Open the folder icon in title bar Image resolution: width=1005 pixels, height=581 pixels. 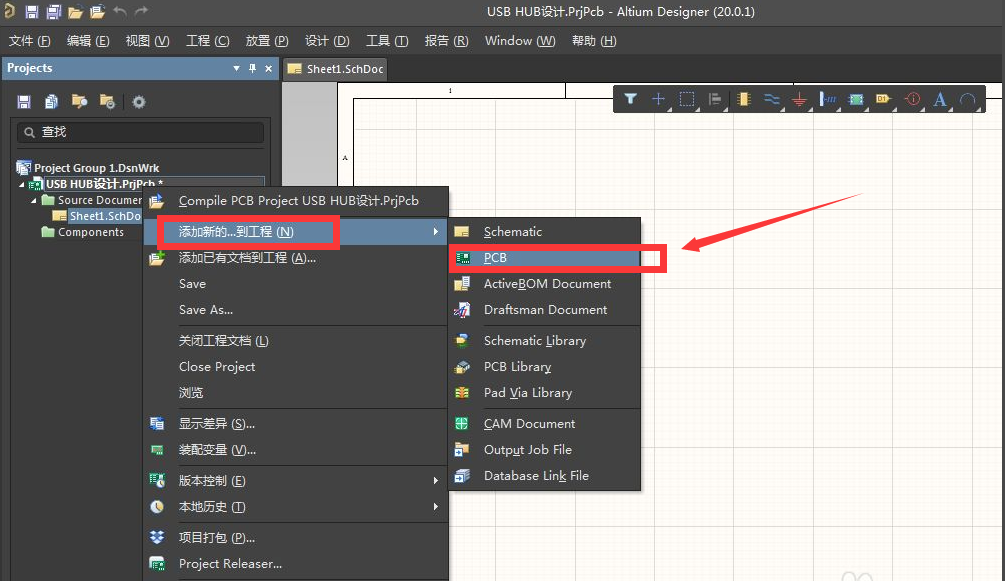coord(76,12)
